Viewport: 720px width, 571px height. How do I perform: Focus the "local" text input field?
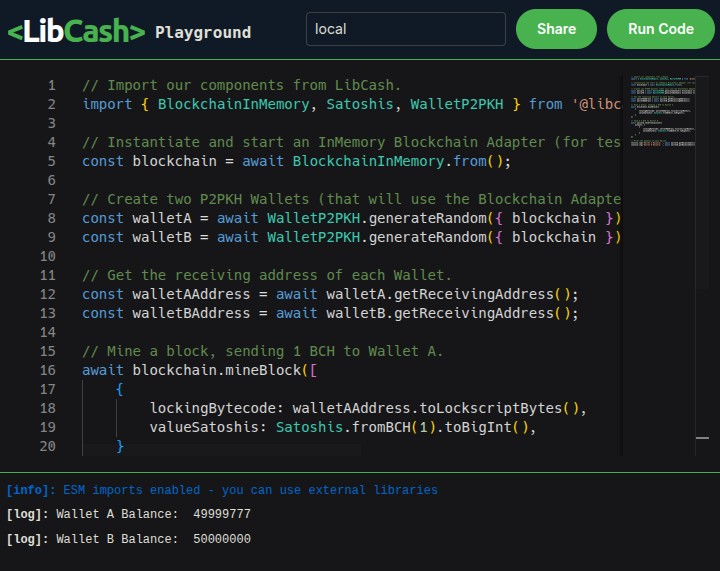coord(405,29)
